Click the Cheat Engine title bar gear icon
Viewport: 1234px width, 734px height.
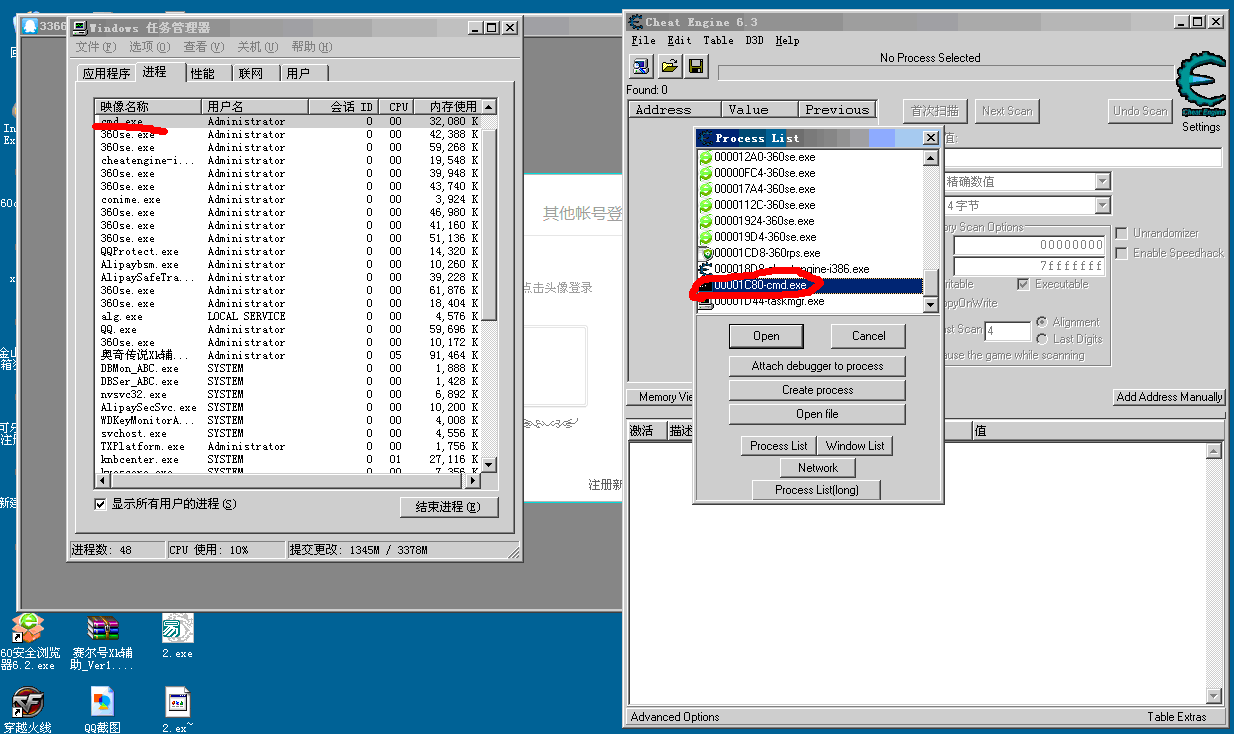click(x=635, y=21)
